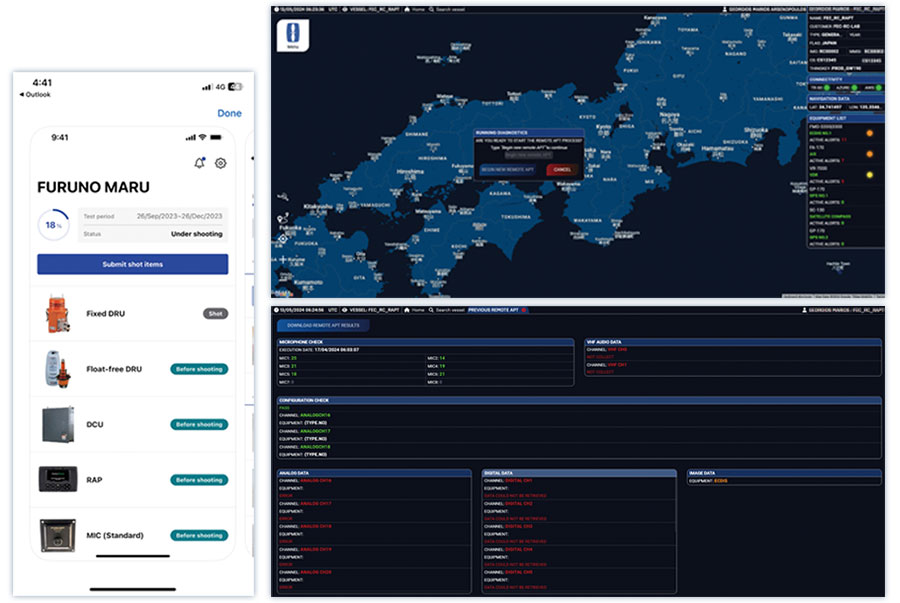Click the plus icon on the map's left edge
This screenshot has height=603, width=900.
point(283,260)
